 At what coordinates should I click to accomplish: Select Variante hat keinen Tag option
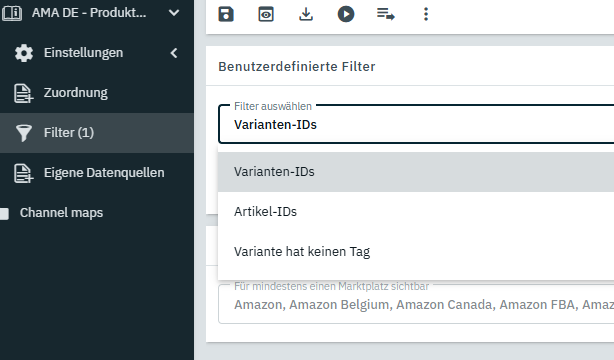point(416,251)
